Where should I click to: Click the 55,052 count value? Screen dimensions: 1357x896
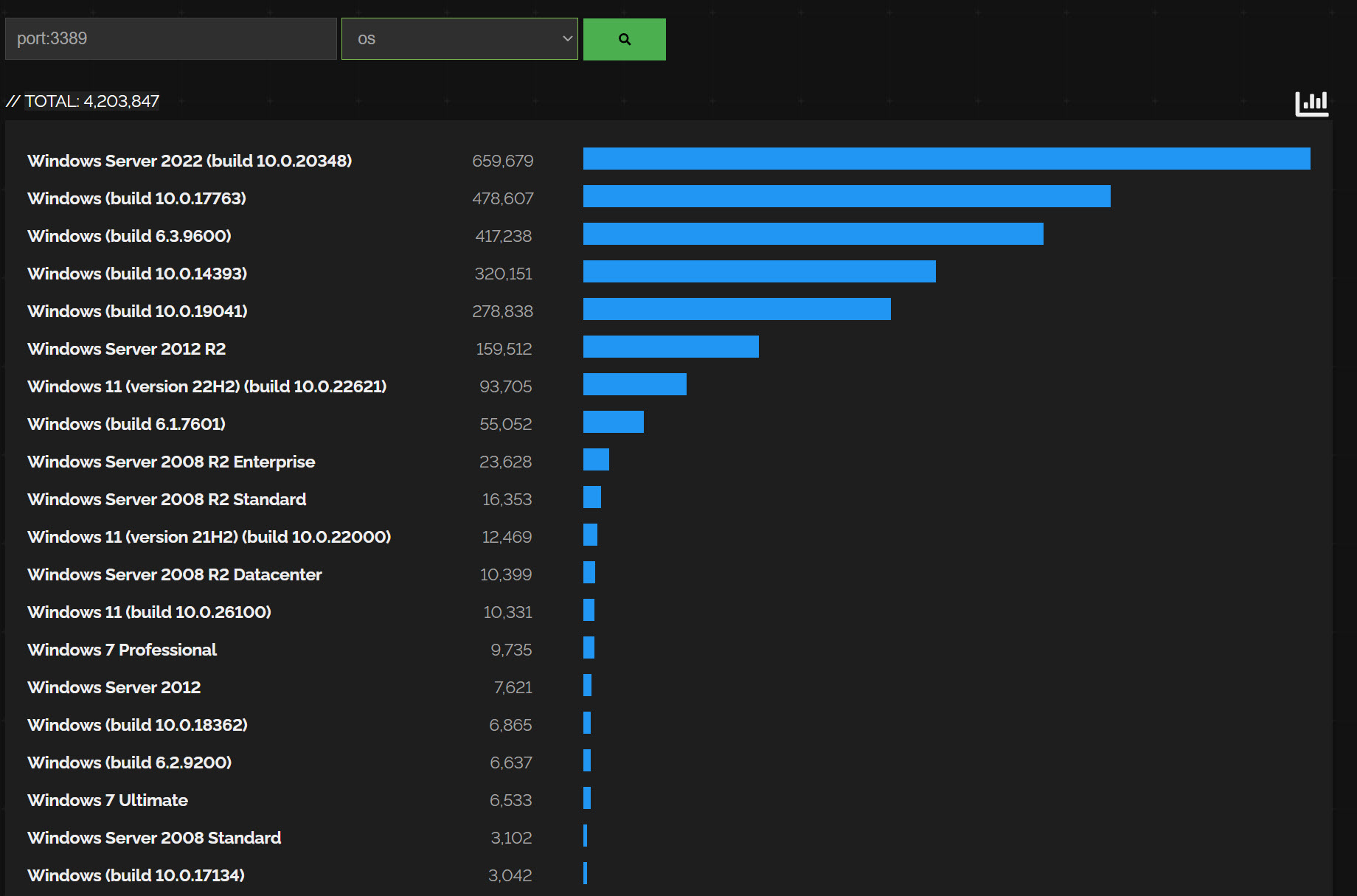506,424
